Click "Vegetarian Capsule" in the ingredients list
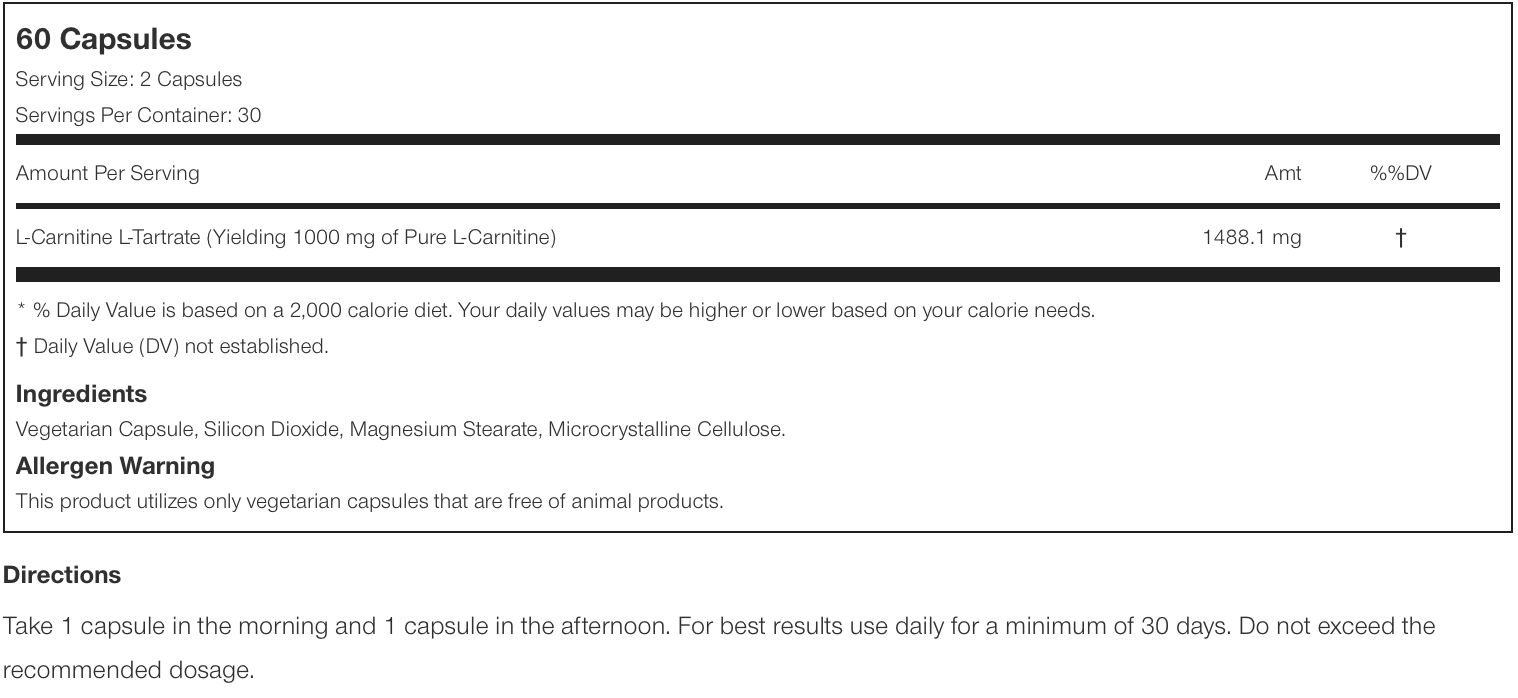The image size is (1518, 698). 105,429
